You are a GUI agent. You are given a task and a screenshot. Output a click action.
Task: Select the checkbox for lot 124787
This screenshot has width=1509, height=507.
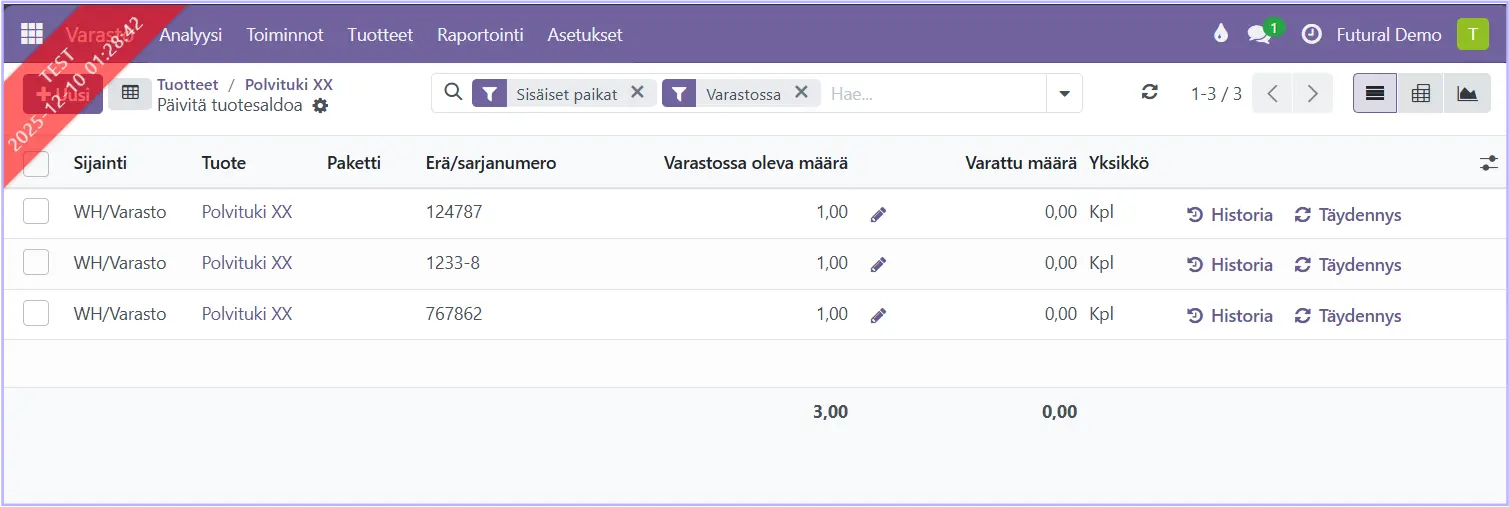pyautogui.click(x=36, y=212)
